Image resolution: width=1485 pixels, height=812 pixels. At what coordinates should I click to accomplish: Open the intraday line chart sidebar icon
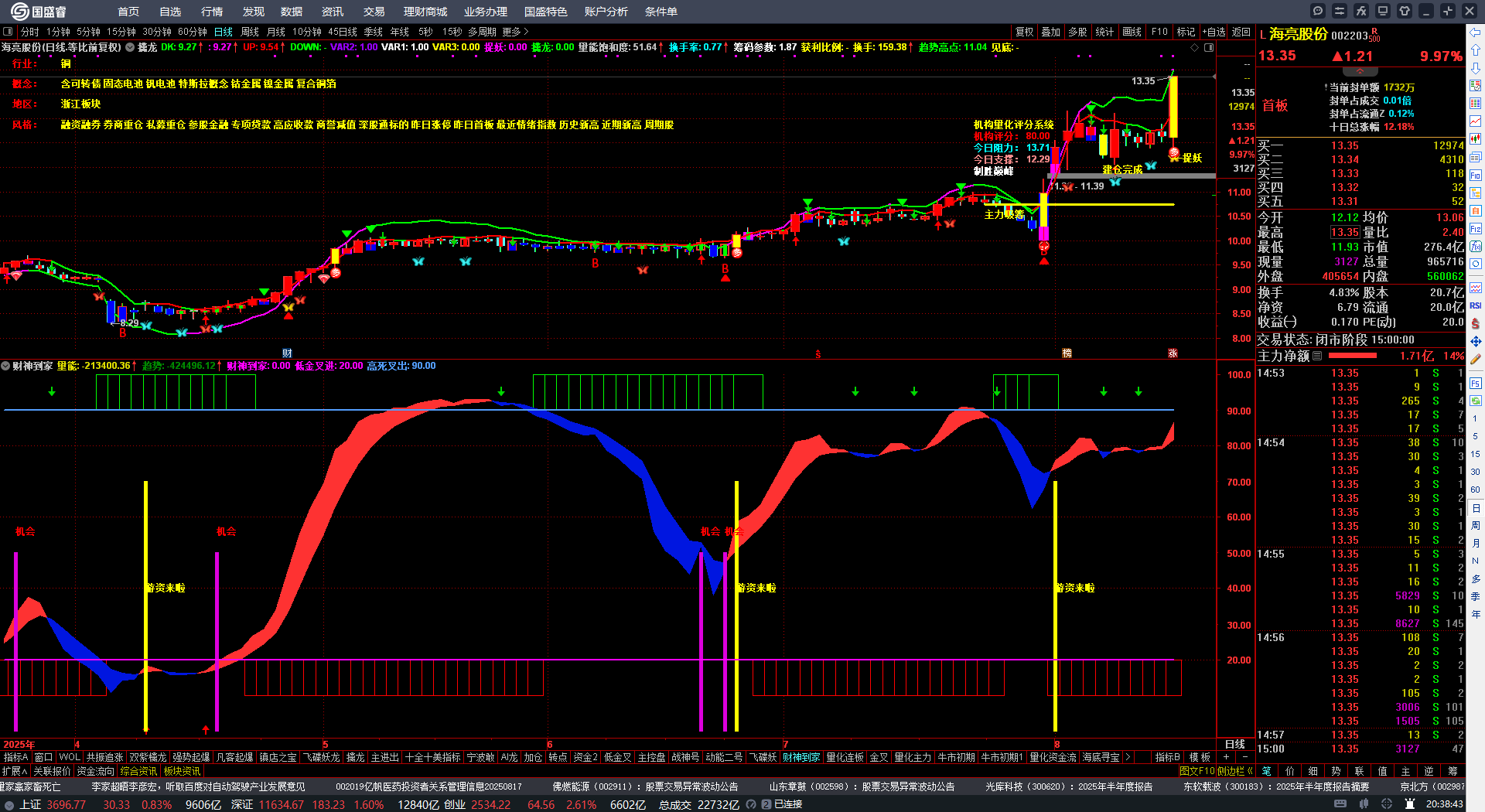1476,121
